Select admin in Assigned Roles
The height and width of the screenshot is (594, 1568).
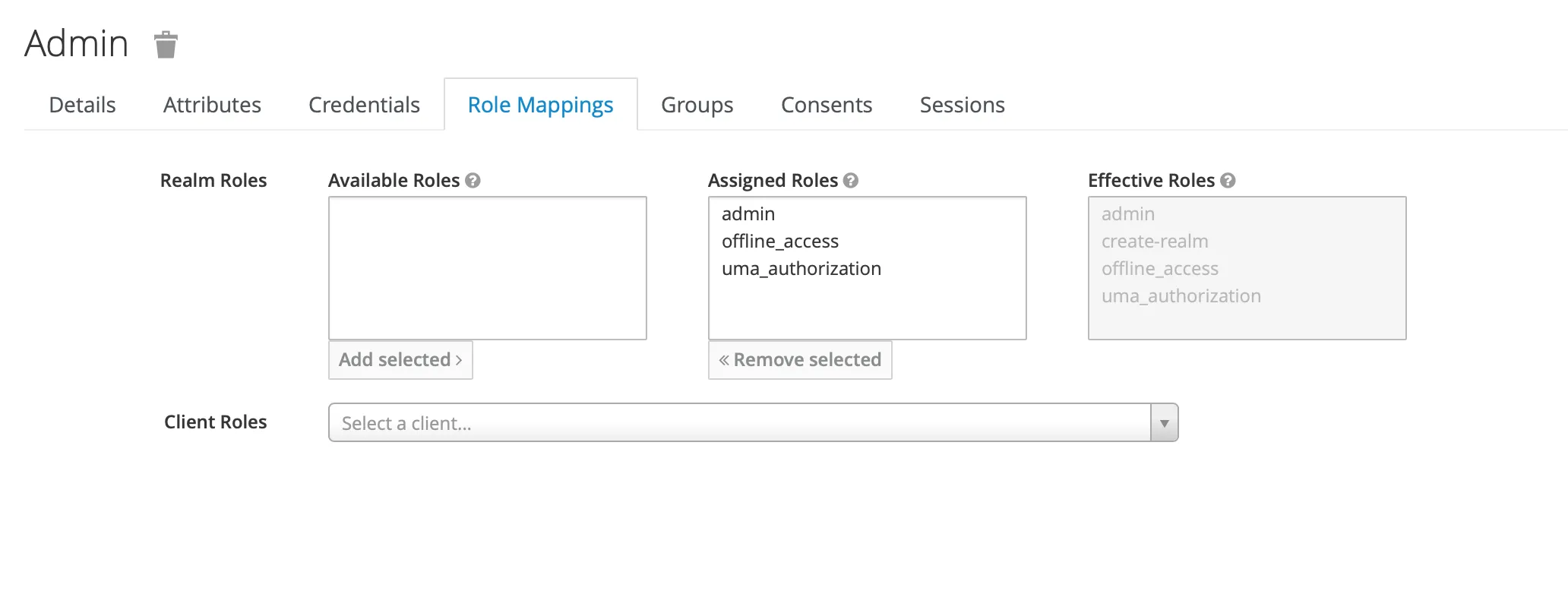click(748, 214)
